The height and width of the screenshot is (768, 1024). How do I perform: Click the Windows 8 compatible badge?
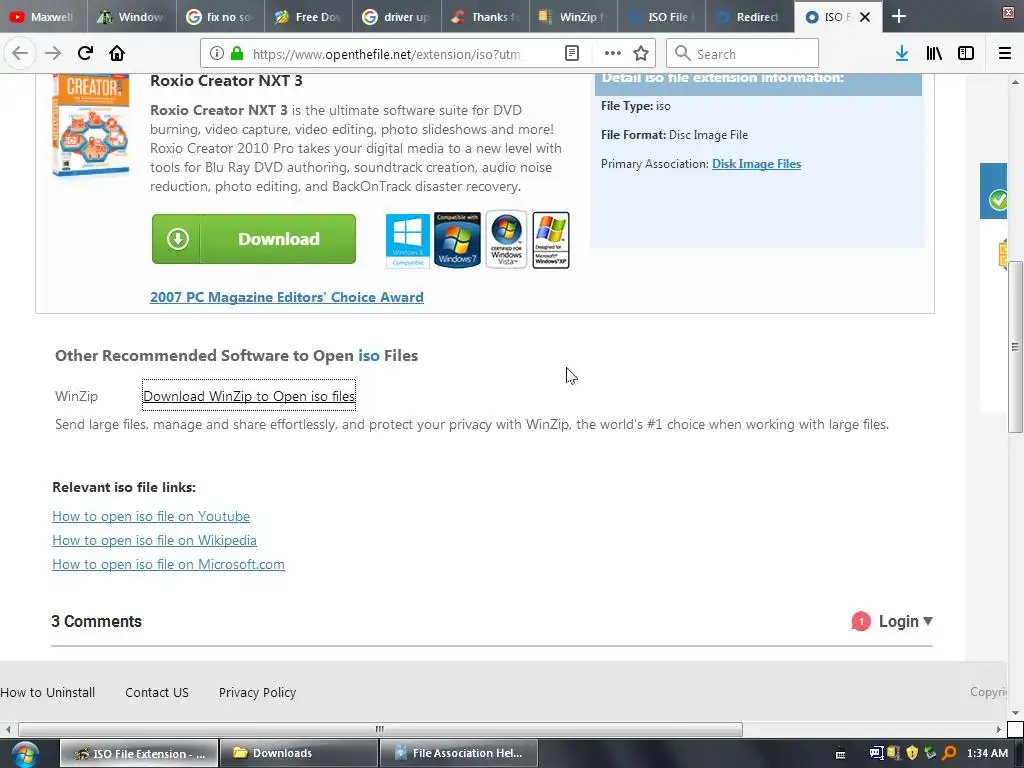(408, 240)
